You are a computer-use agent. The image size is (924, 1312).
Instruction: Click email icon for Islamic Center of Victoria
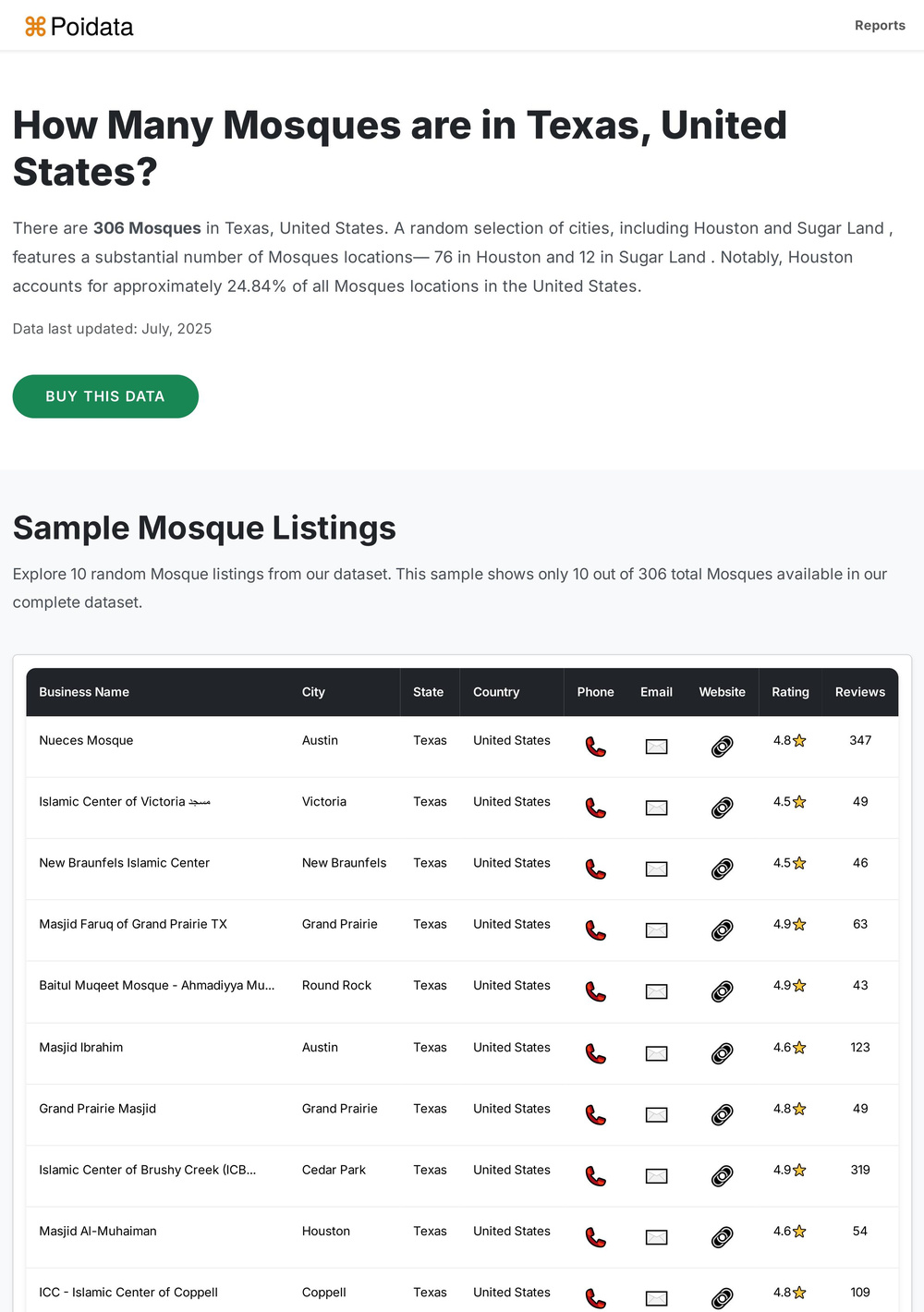[656, 808]
